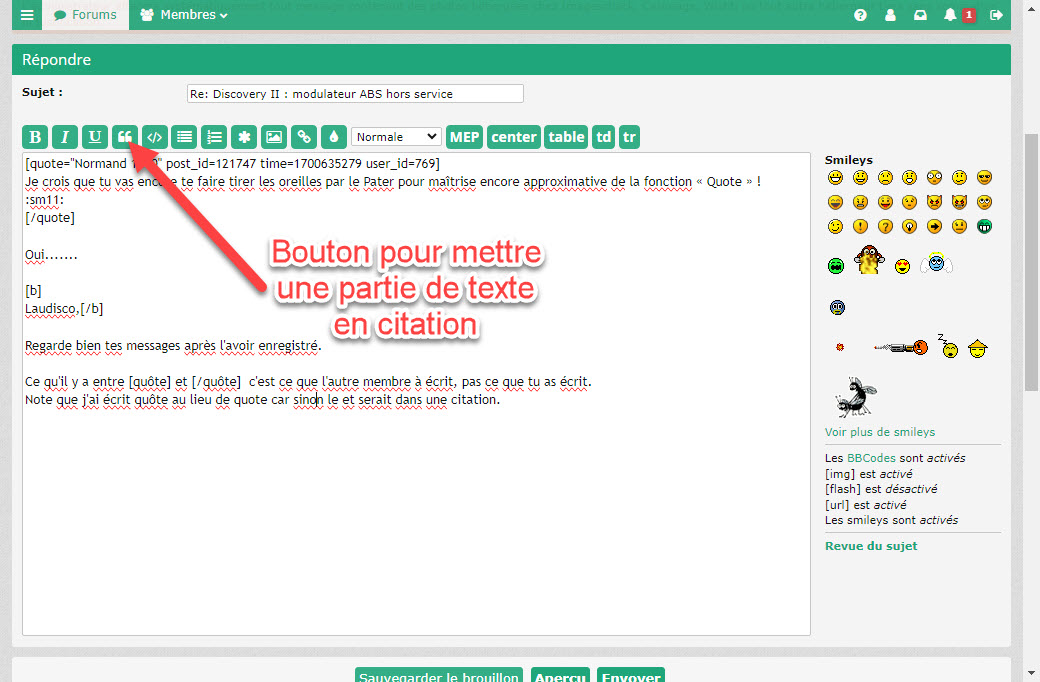1040x682 pixels.
Task: Insert a quote block with quote button
Action: coord(125,137)
